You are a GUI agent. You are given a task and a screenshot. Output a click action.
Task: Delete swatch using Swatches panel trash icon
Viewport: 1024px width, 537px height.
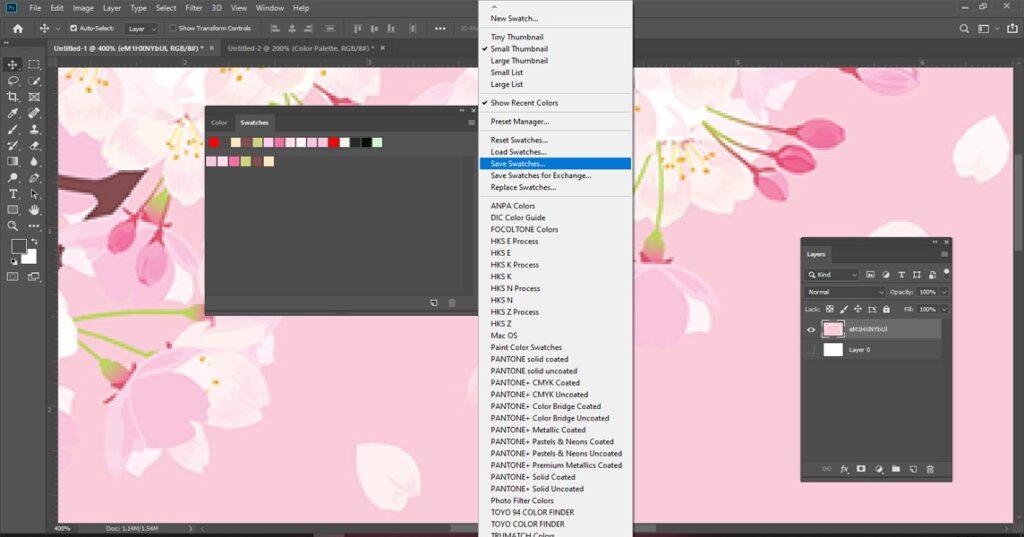pos(452,303)
